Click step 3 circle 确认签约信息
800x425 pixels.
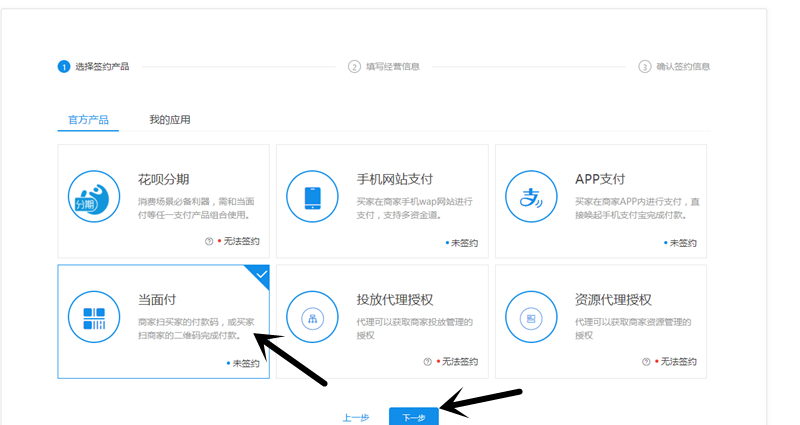(x=645, y=67)
